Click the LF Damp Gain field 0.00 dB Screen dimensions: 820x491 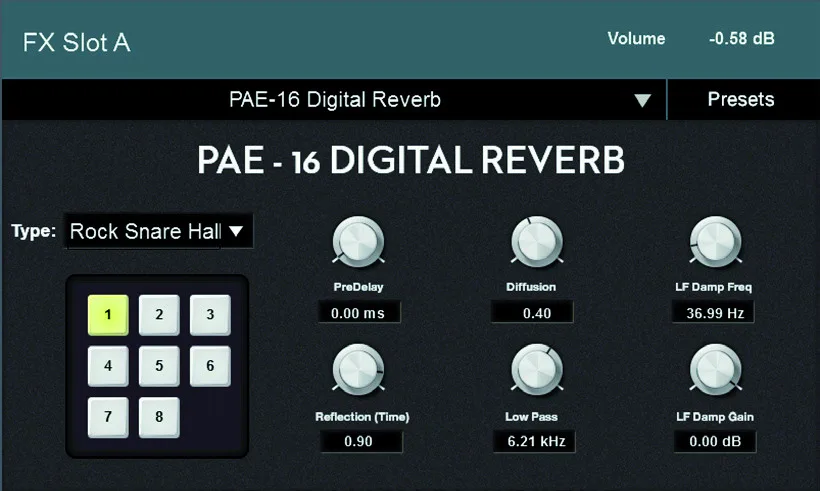715,441
